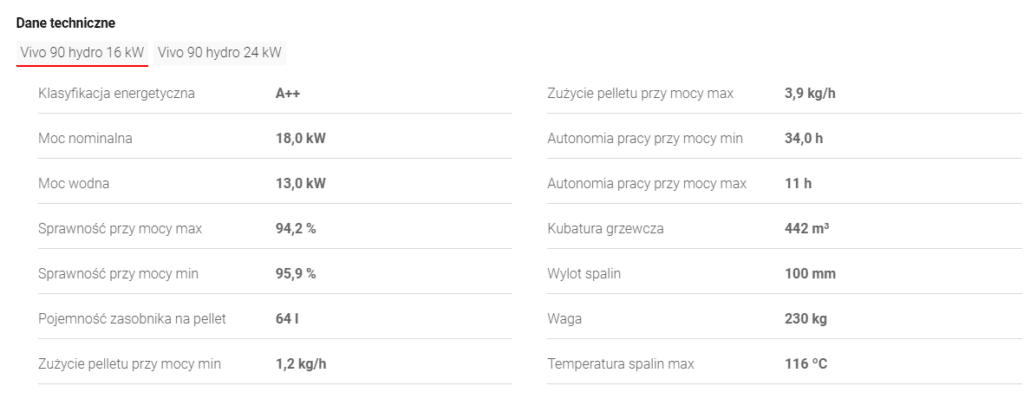The height and width of the screenshot is (399, 1024).
Task: Select the 230 kg weight value
Action: coord(806,319)
